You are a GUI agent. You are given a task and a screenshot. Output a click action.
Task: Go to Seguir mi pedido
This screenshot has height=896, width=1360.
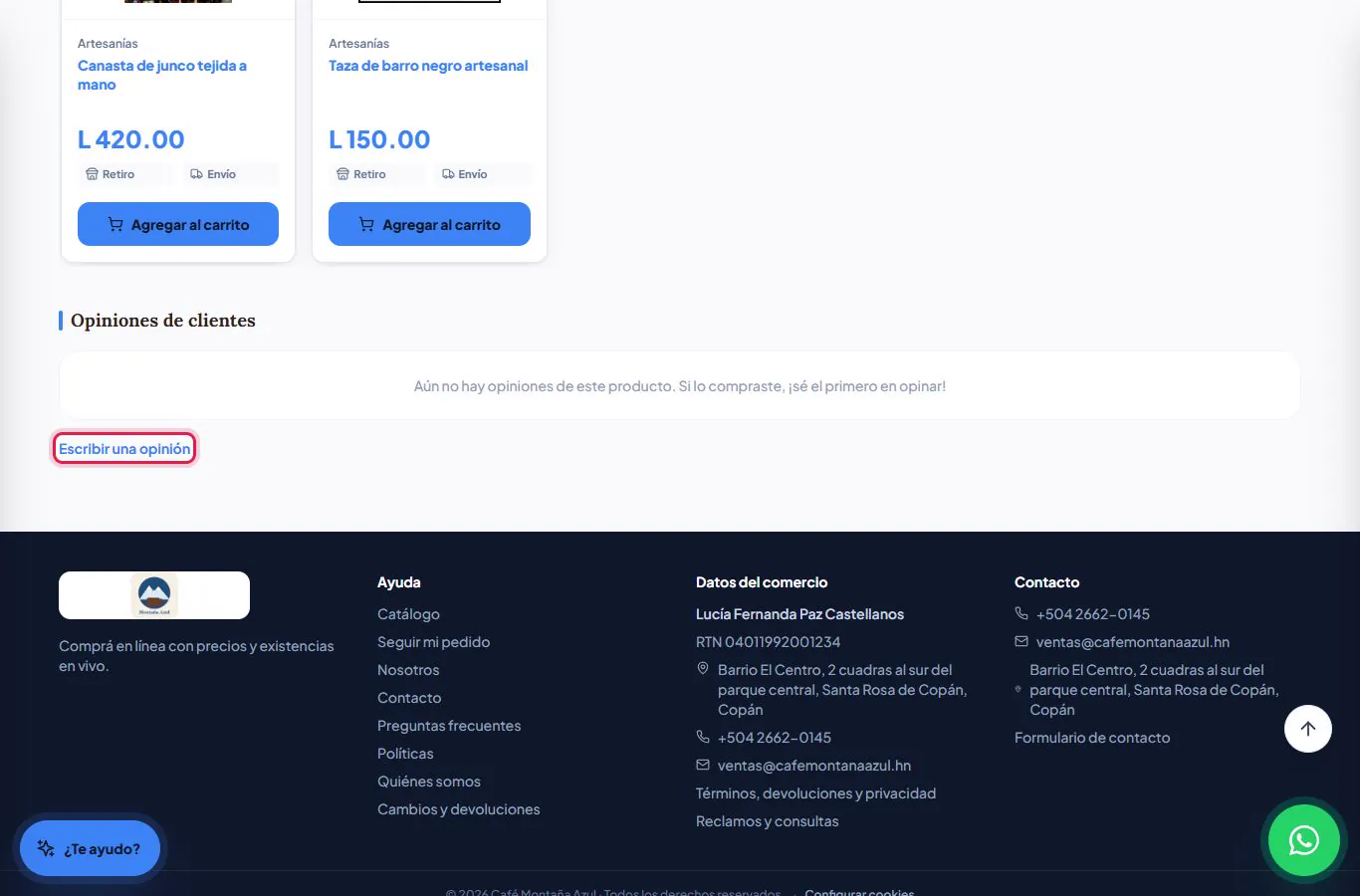[x=433, y=642]
